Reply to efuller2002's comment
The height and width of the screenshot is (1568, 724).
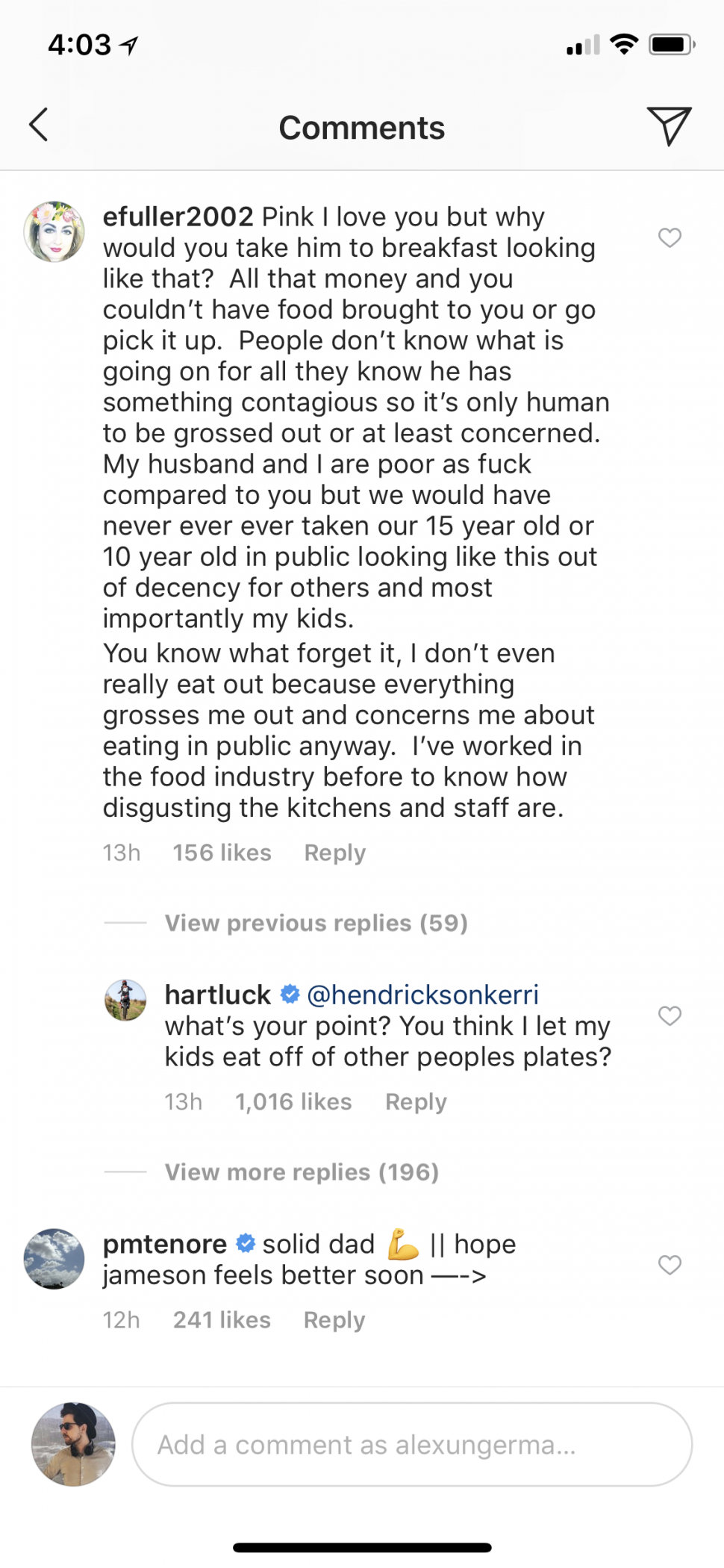[334, 853]
